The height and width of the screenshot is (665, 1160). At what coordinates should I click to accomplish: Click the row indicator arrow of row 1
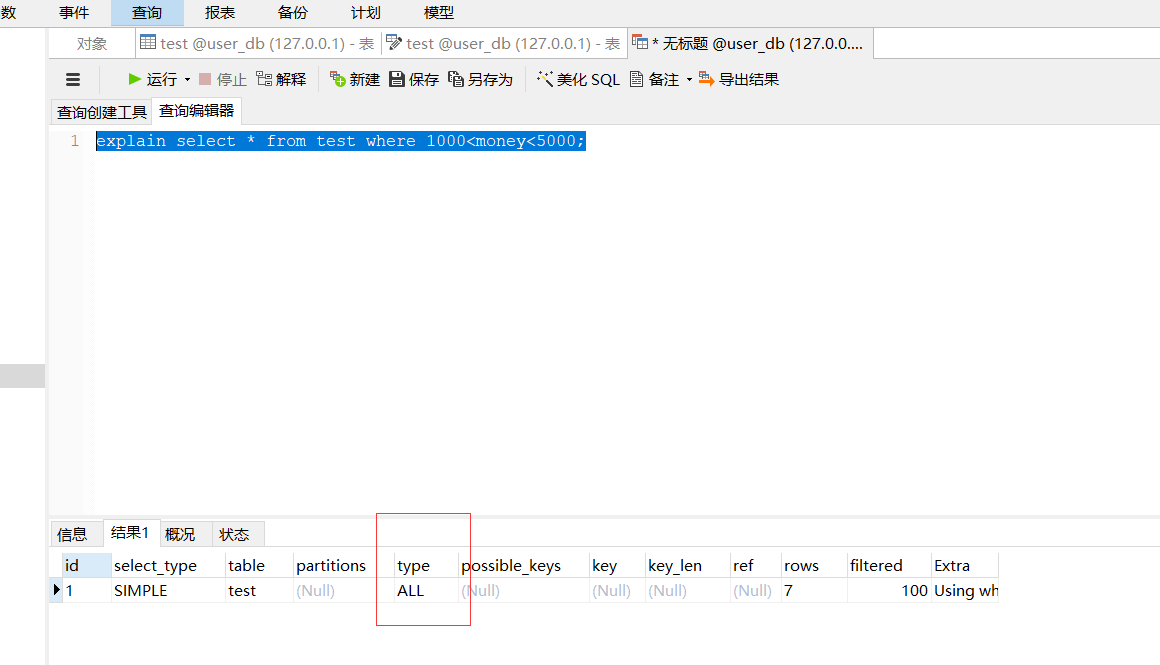[x=56, y=590]
